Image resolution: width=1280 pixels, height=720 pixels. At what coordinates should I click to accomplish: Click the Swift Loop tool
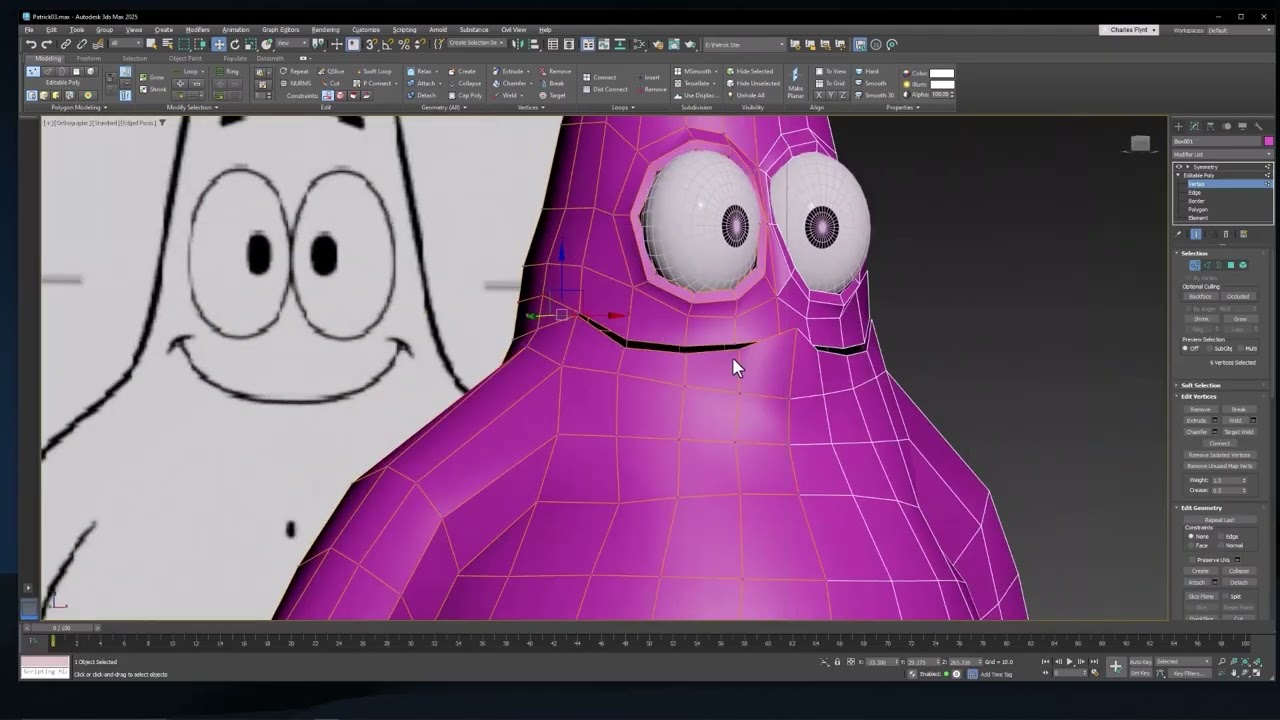pyautogui.click(x=371, y=71)
